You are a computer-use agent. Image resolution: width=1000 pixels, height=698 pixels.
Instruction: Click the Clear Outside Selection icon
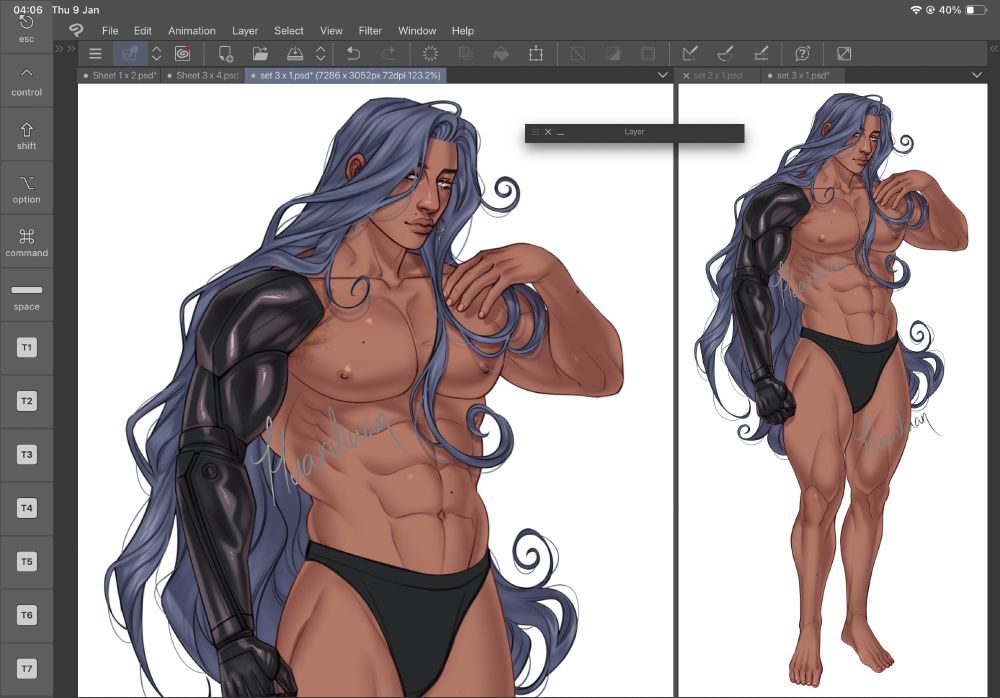pyautogui.click(x=466, y=54)
